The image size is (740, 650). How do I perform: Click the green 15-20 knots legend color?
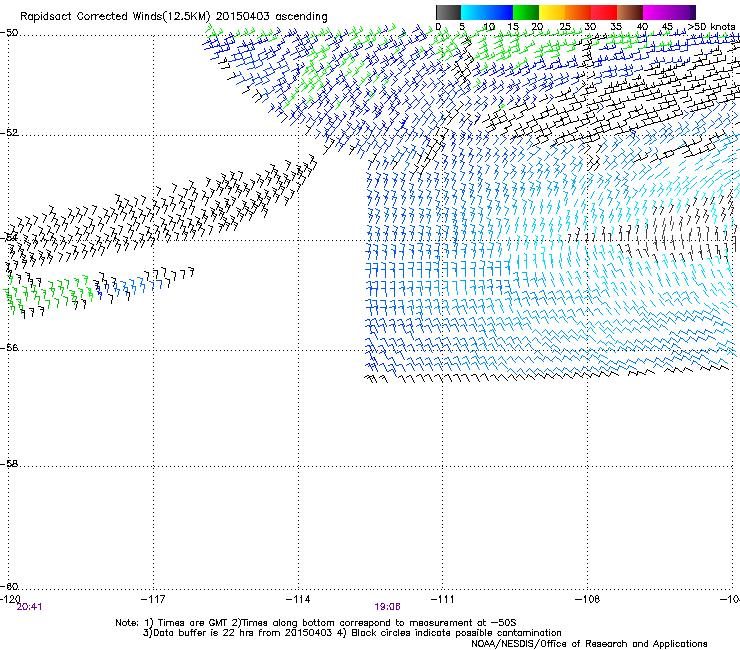tap(526, 12)
